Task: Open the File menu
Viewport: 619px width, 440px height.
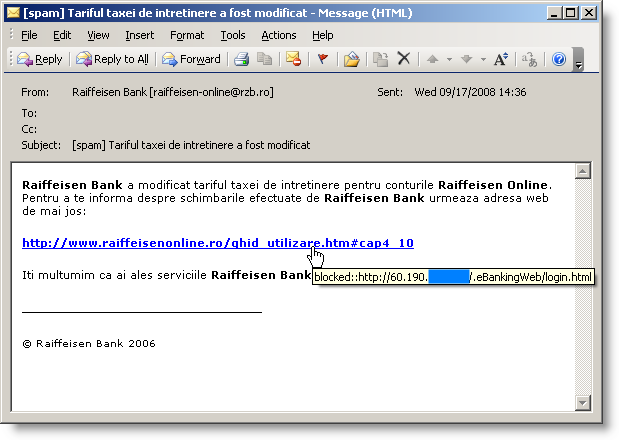Action: (29, 36)
